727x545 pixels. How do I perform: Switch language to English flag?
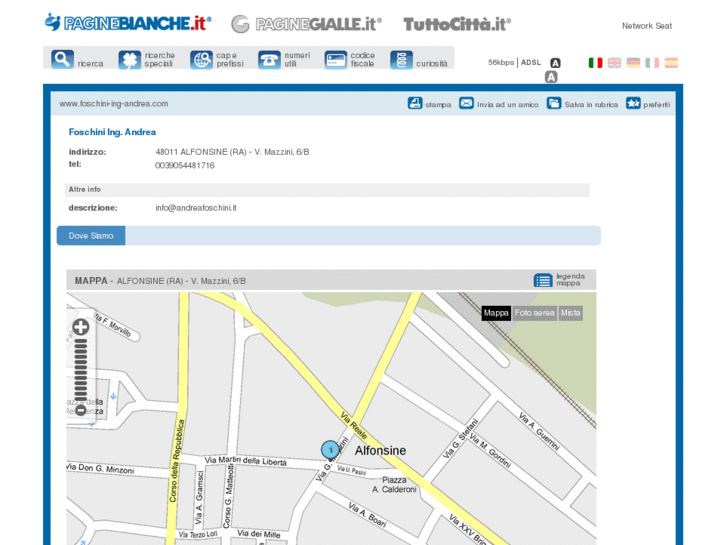tap(614, 63)
